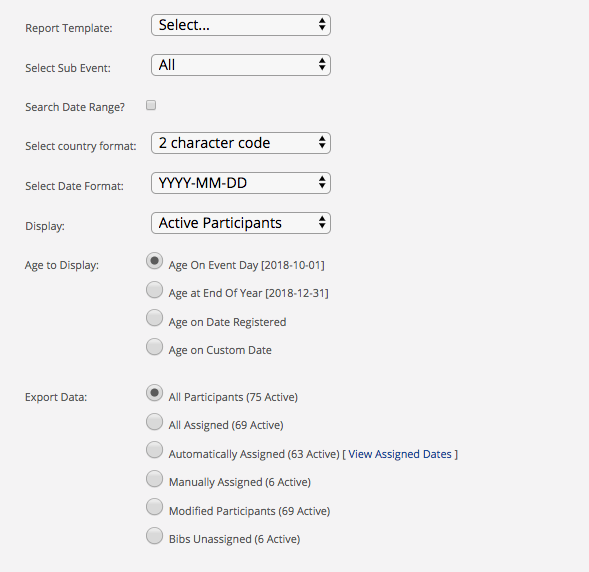Select Age on Date Registered radio
589x572 pixels.
tap(154, 318)
